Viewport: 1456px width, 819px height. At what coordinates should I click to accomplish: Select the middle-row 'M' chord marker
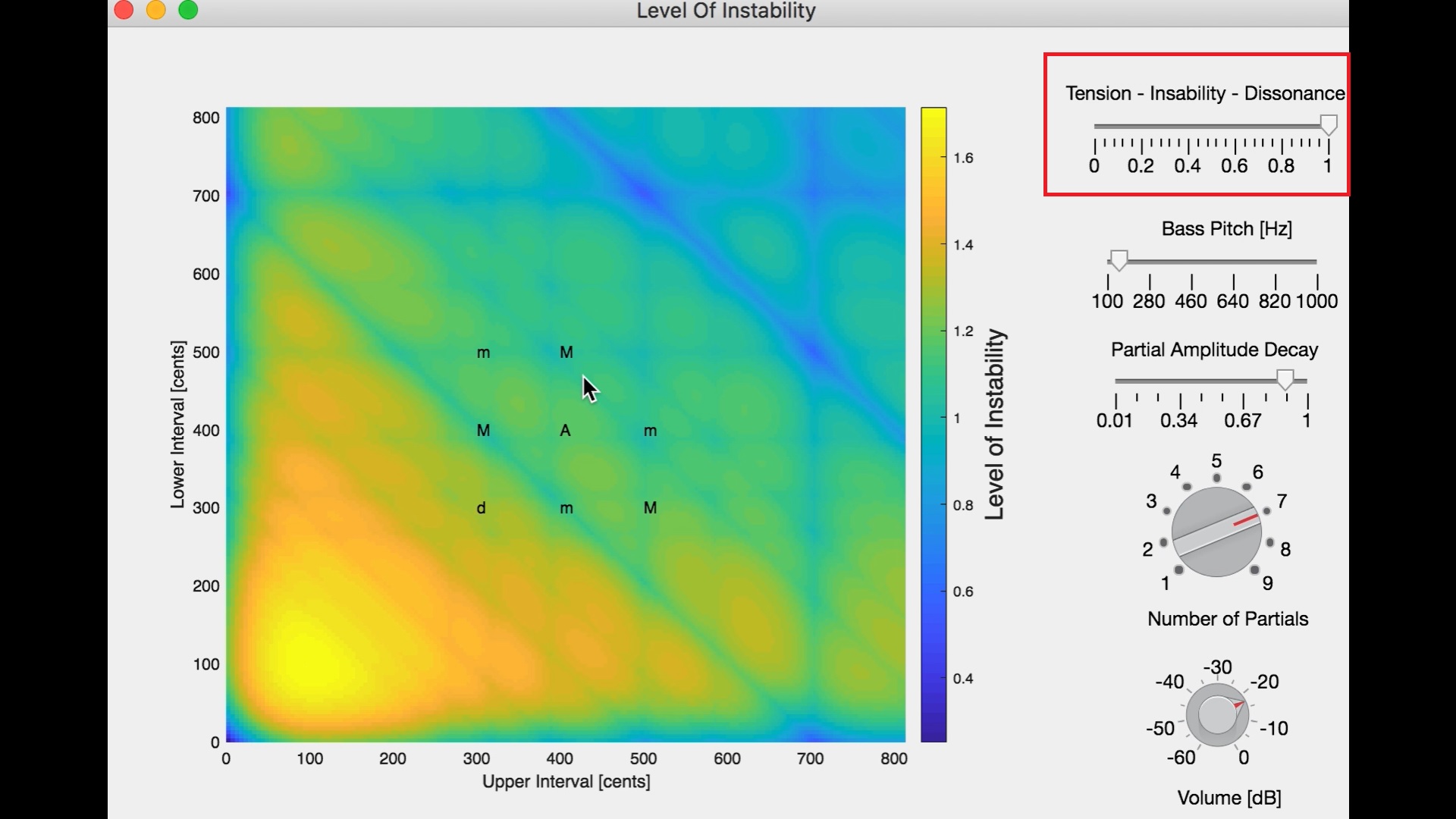483,430
